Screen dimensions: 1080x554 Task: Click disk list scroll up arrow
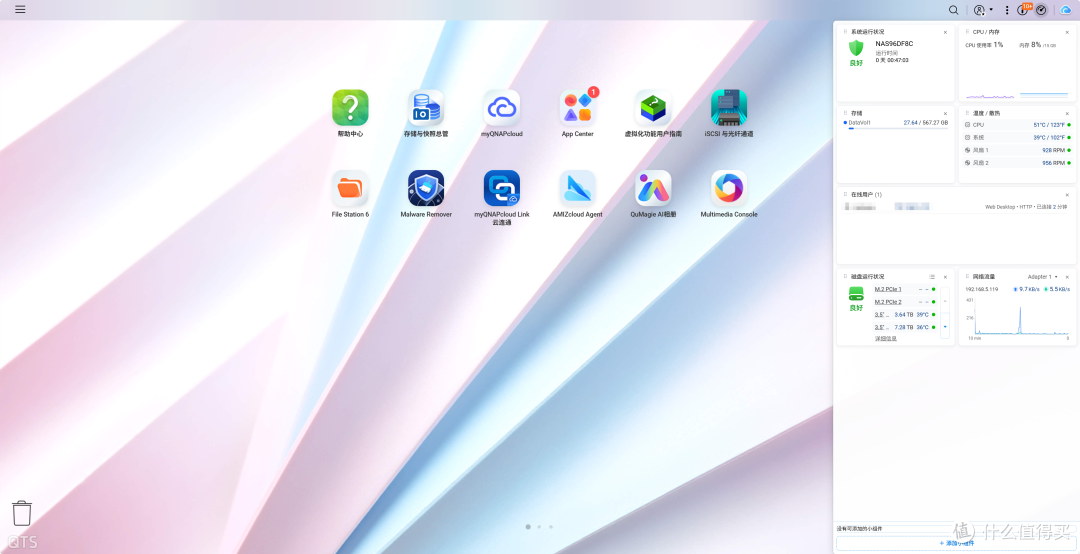944,301
